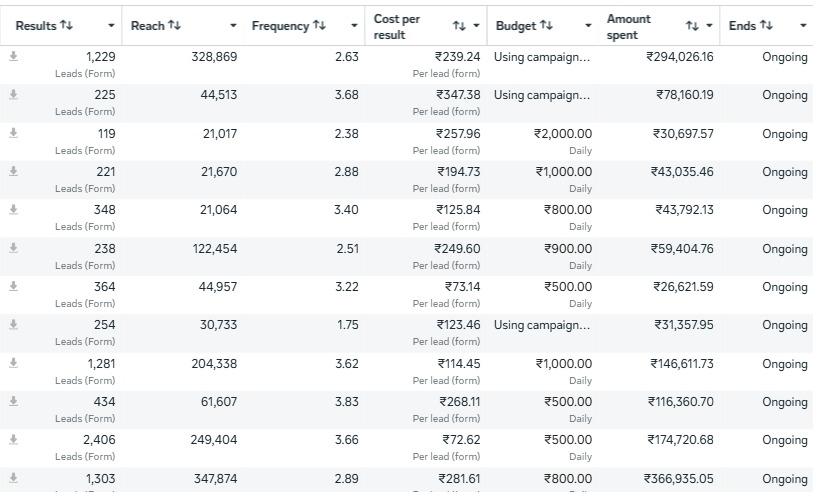
Task: Select reach value 122,454
Action: pos(215,249)
